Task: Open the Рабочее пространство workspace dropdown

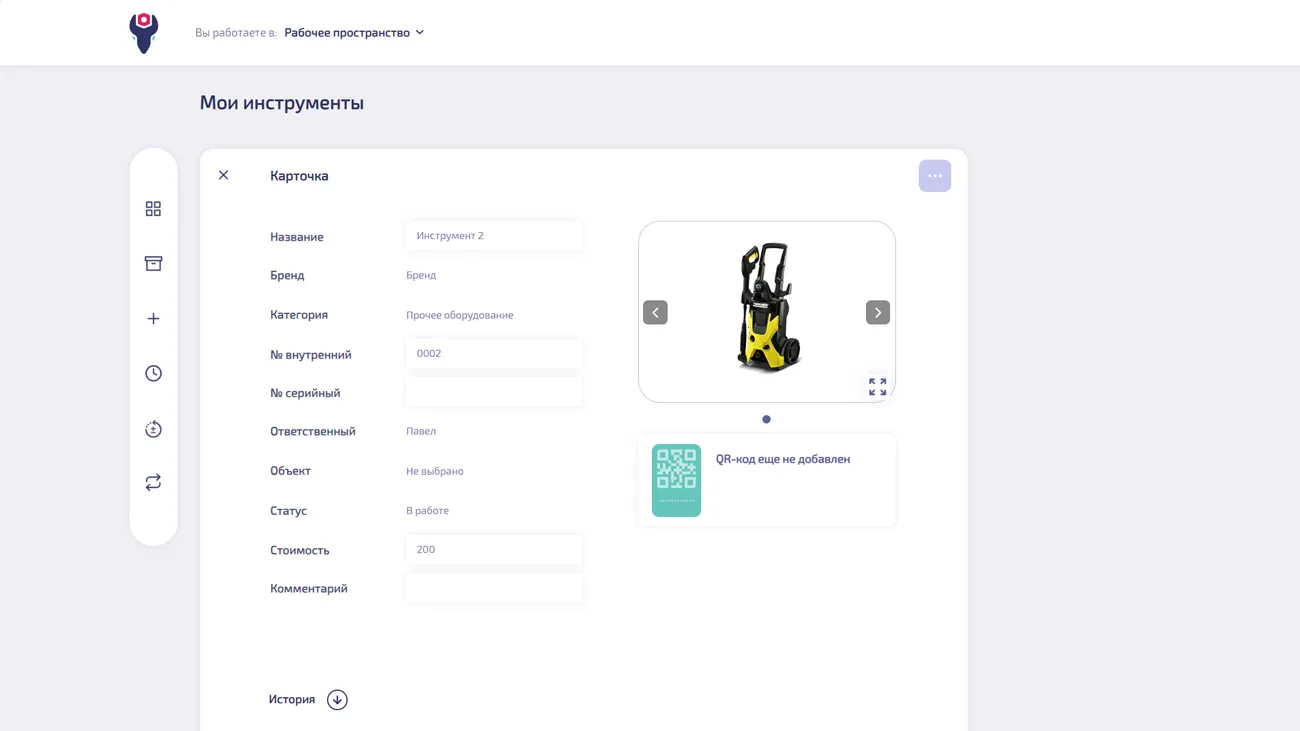Action: 354,33
